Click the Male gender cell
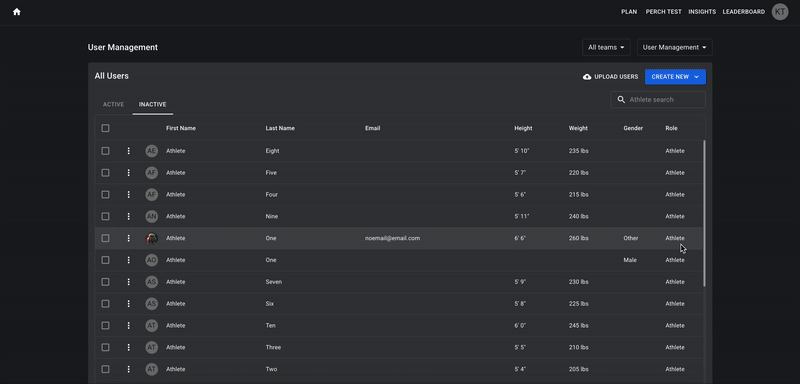 [x=630, y=260]
